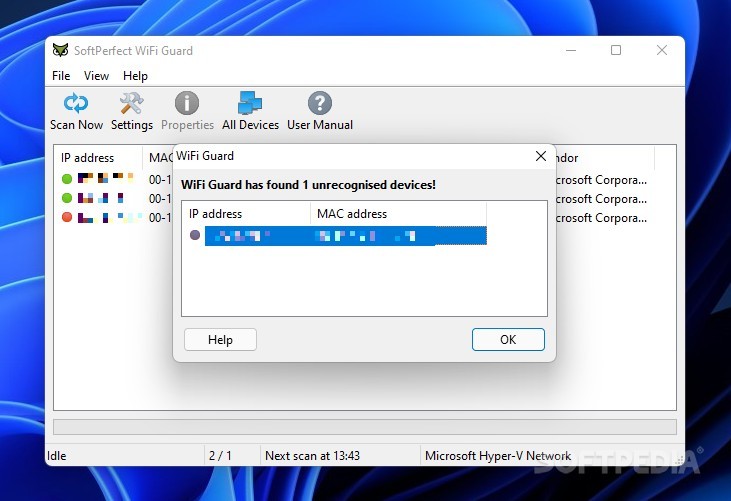Click the grey status dot of unrecognised device
This screenshot has height=501, width=731.
tap(195, 235)
